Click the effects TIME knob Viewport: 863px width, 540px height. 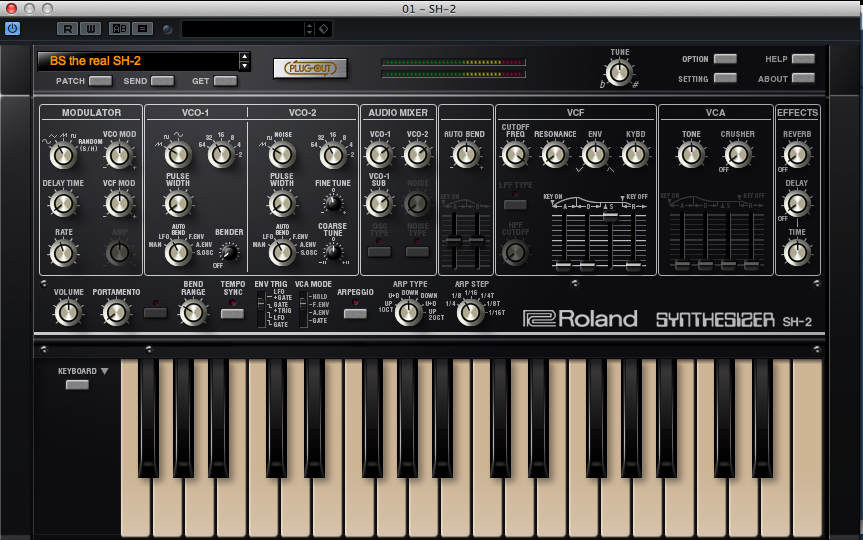coord(796,253)
